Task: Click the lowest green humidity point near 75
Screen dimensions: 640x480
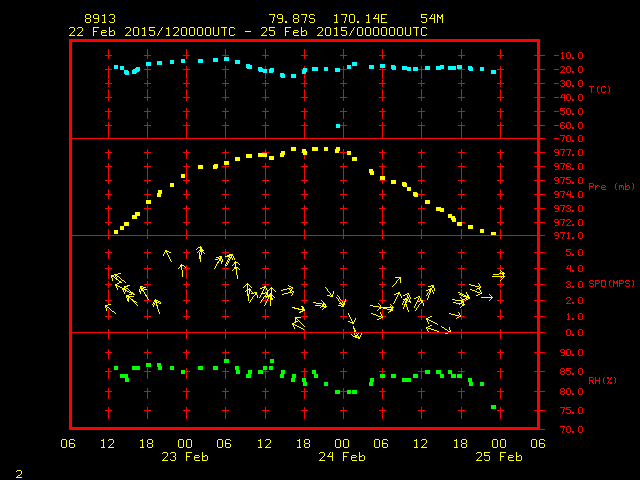Action: 494,407
